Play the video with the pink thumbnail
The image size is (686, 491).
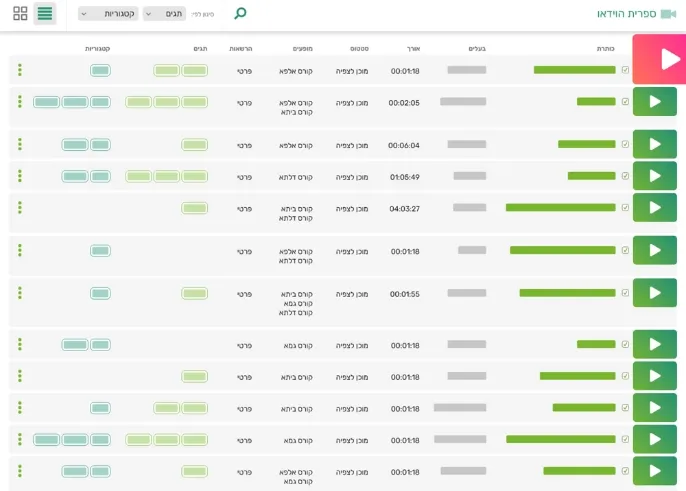coord(656,59)
